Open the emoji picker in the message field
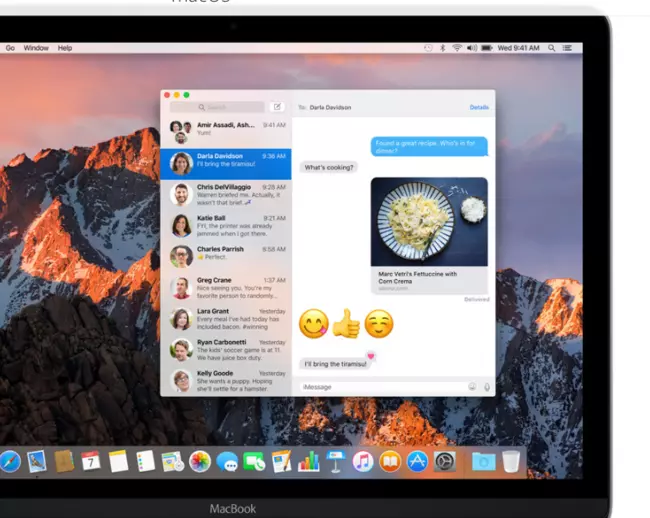This screenshot has width=650, height=518. (x=472, y=386)
